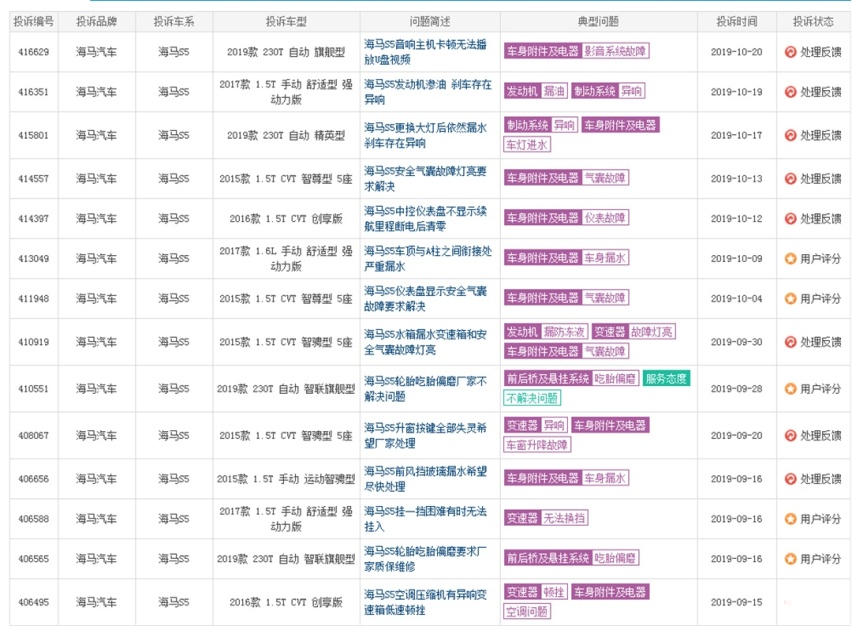Image resolution: width=852 pixels, height=626 pixels.
Task: Open complaint 海马S5安全气囊故障灯亮要求解决
Action: [x=425, y=179]
